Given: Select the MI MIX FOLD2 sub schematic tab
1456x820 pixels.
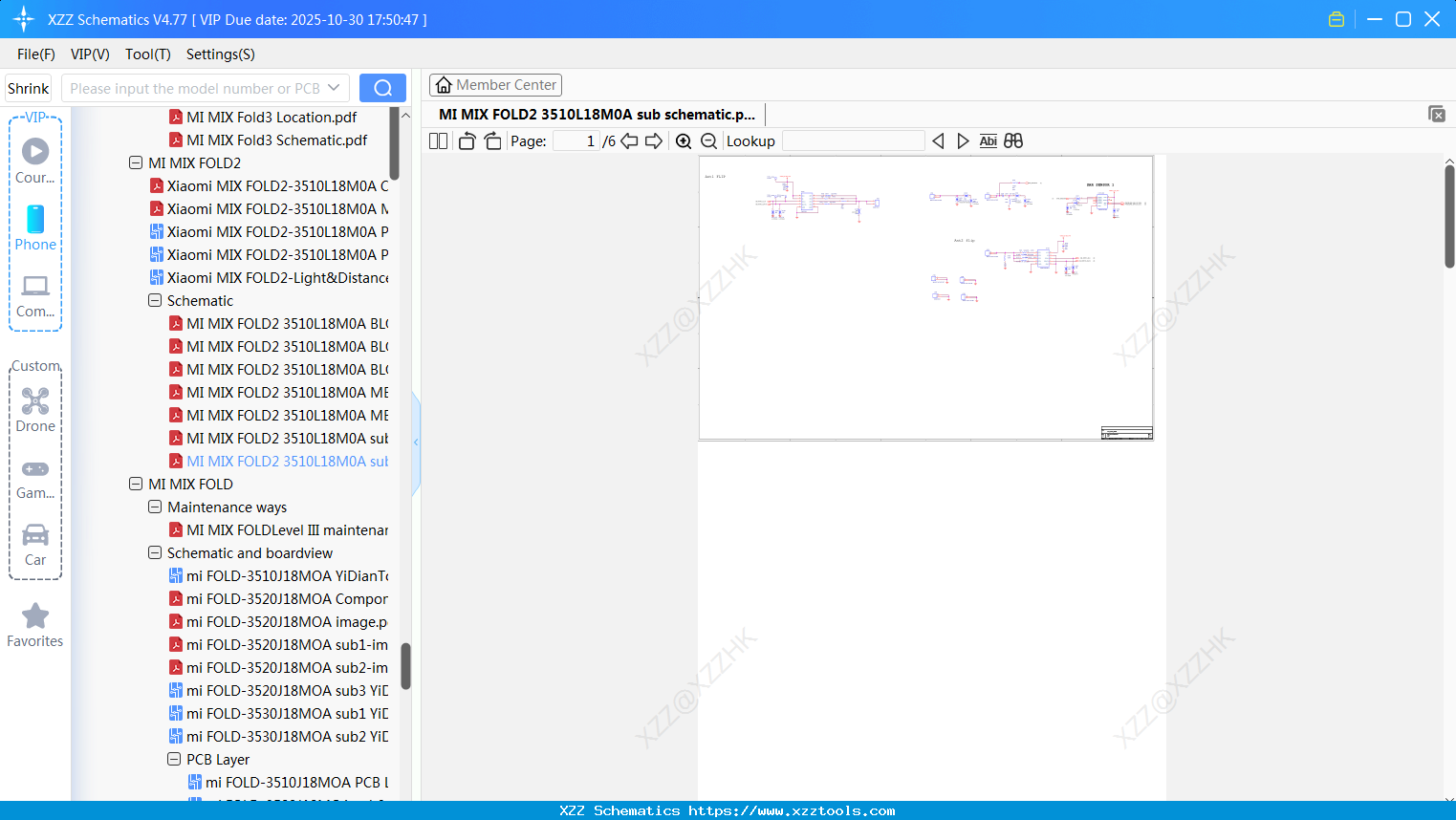Looking at the screenshot, I should coord(597,115).
